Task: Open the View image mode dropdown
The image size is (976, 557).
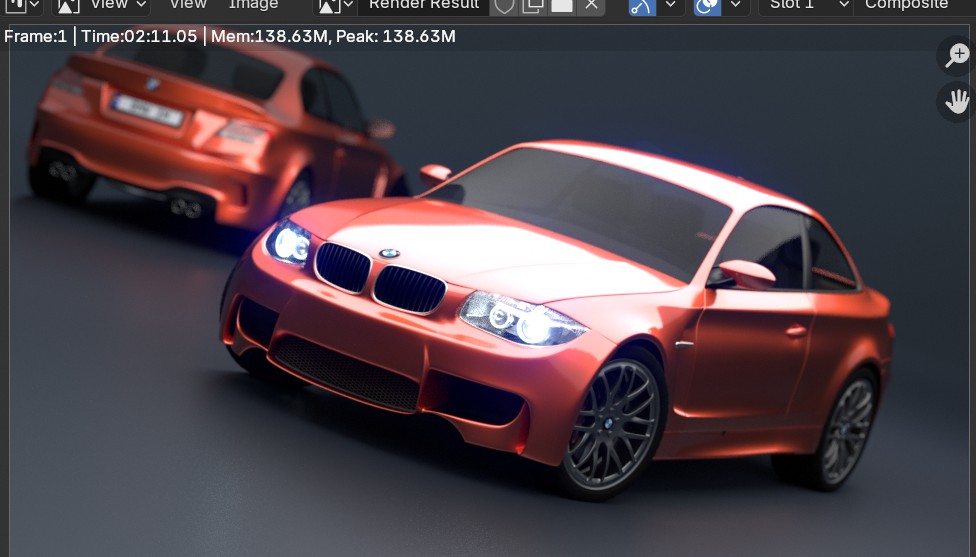Action: coord(101,6)
